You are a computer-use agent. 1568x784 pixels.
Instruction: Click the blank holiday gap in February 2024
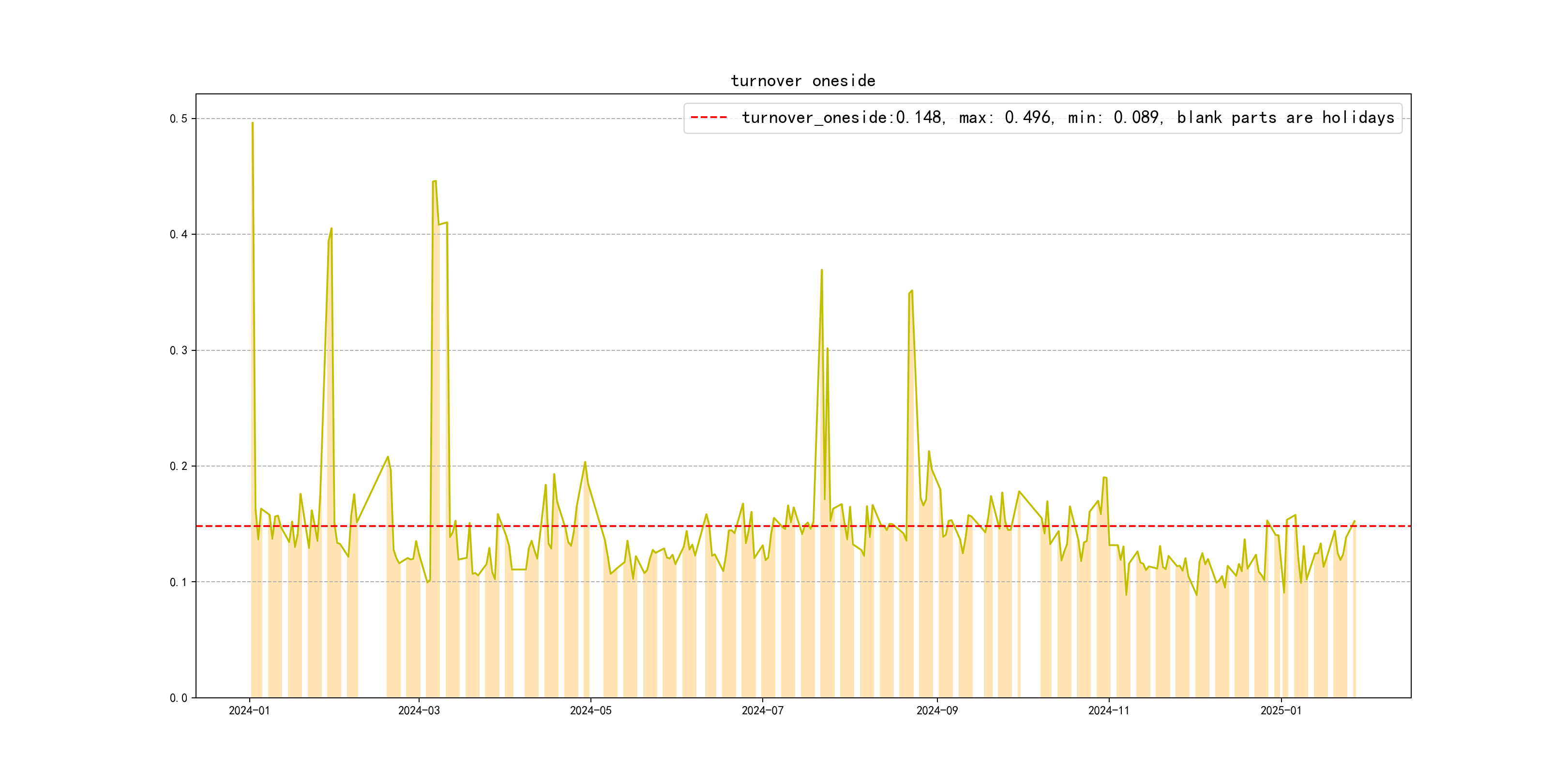pos(372,609)
